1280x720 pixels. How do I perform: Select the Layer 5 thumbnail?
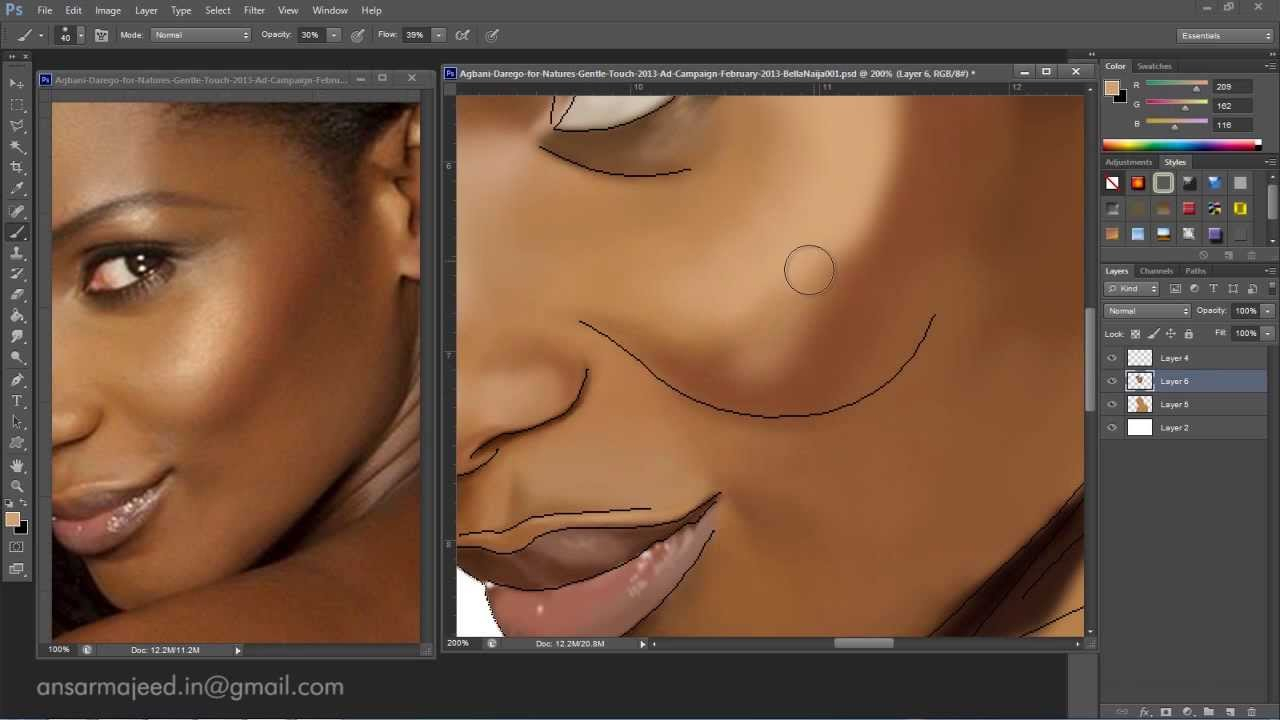pyautogui.click(x=1140, y=404)
